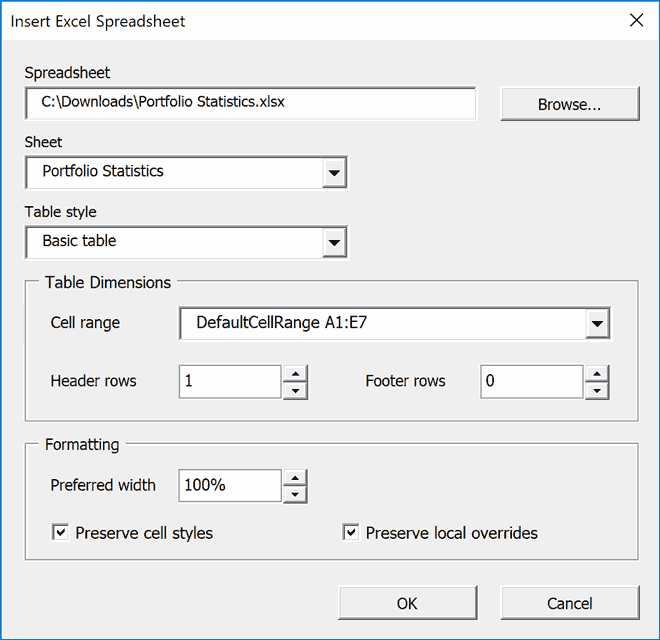Viewport: 660px width, 640px height.
Task: Decrease Preferred width with the down arrow
Action: (295, 495)
